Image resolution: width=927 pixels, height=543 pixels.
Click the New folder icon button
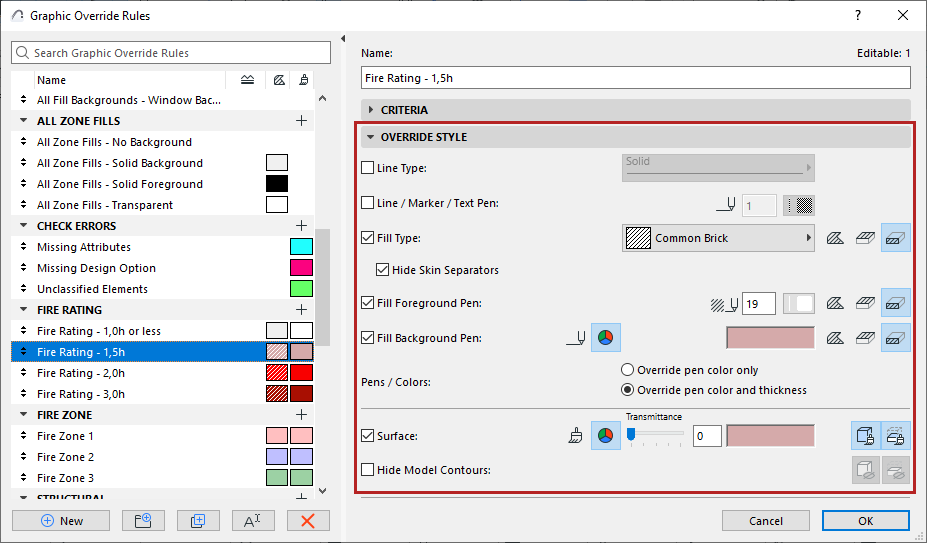pos(142,521)
